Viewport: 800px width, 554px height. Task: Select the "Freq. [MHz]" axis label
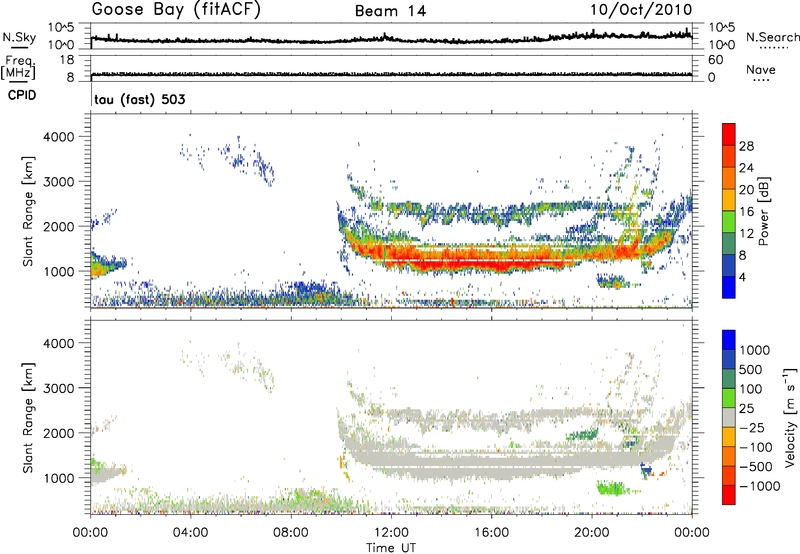pyautogui.click(x=19, y=68)
